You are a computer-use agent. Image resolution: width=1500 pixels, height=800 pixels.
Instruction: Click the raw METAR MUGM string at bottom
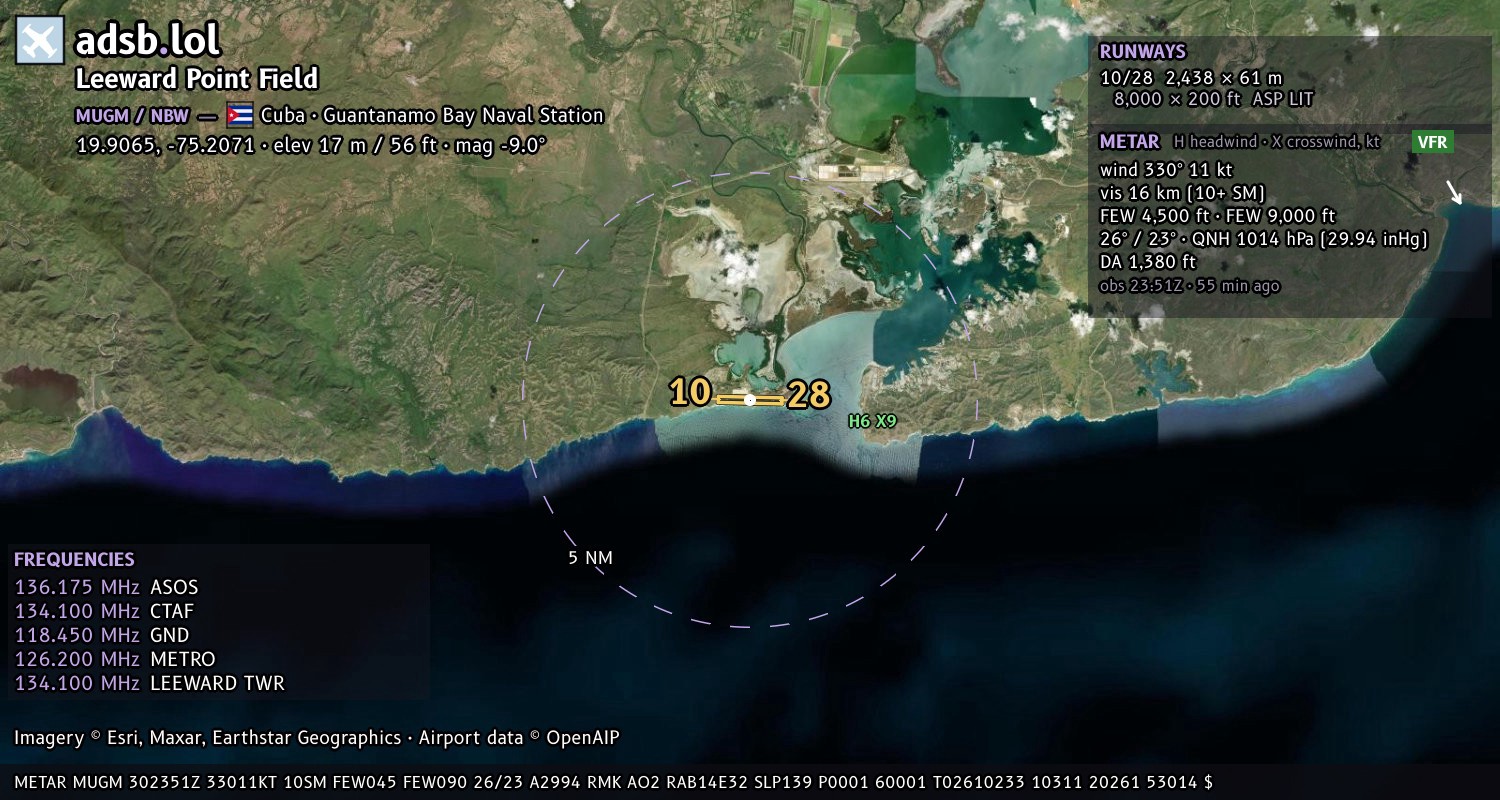click(x=614, y=782)
